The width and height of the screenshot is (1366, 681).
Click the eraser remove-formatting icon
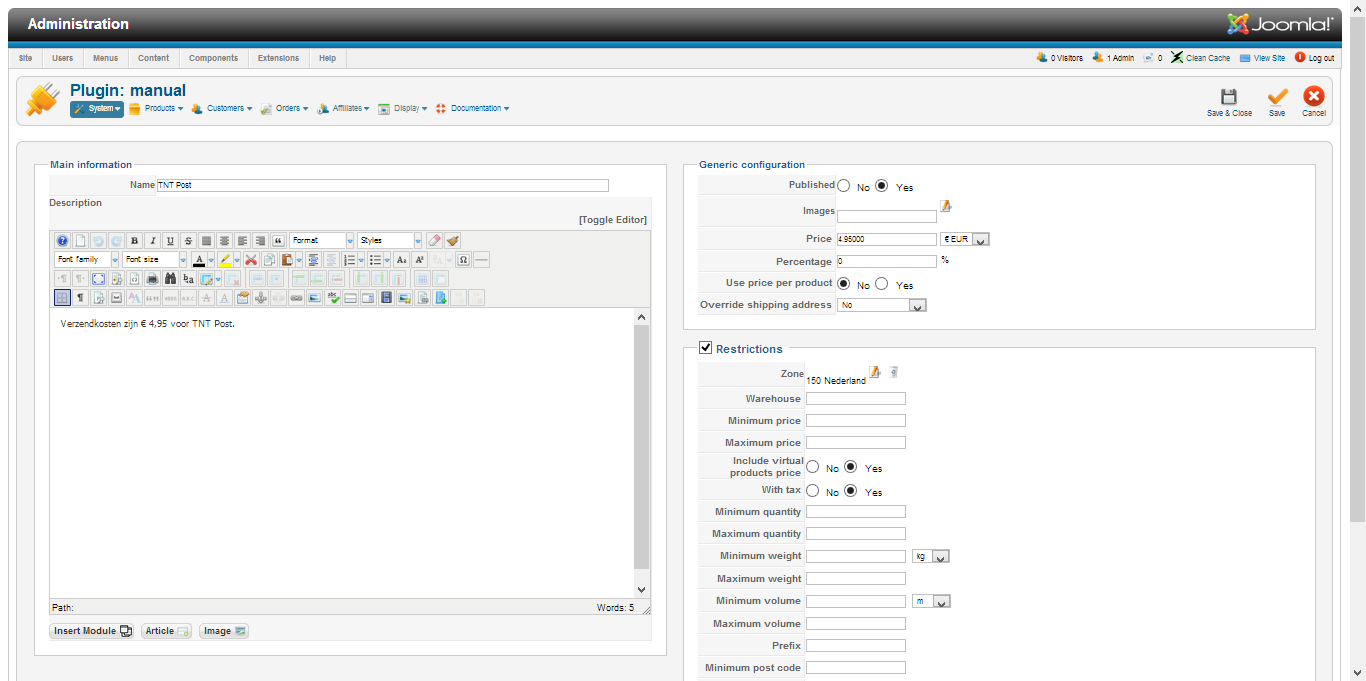pyautogui.click(x=434, y=241)
